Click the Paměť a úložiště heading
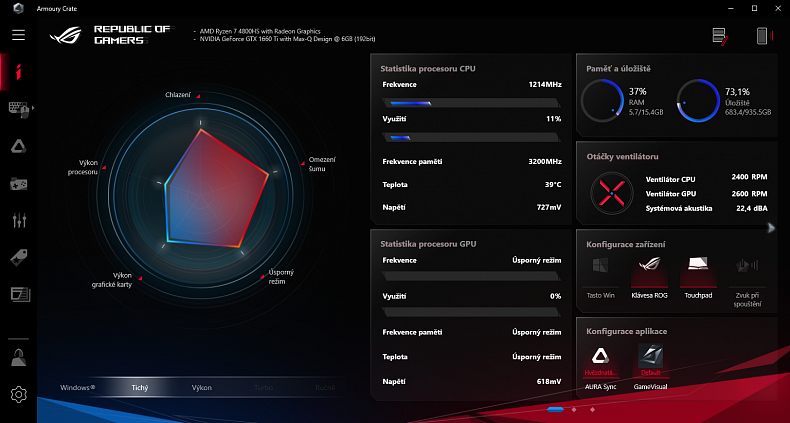Screen dimensions: 790x423 click(x=618, y=68)
